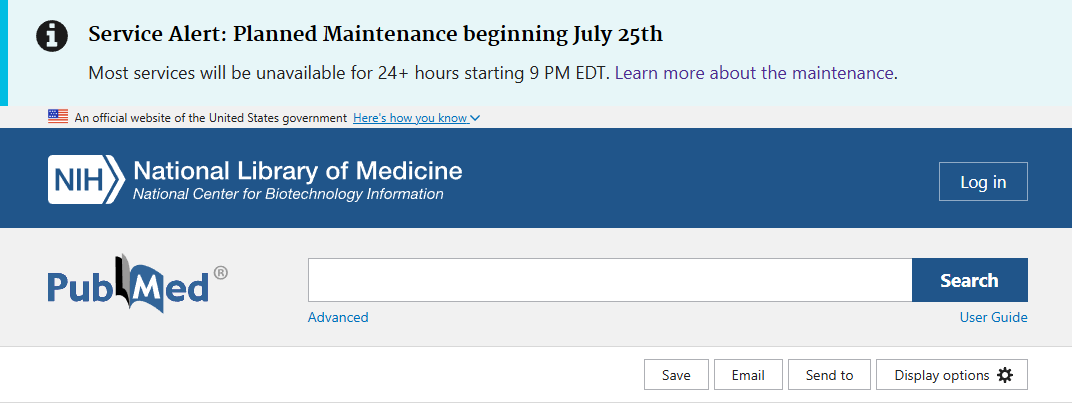Click the US flag icon
The image size is (1072, 409).
(58, 117)
